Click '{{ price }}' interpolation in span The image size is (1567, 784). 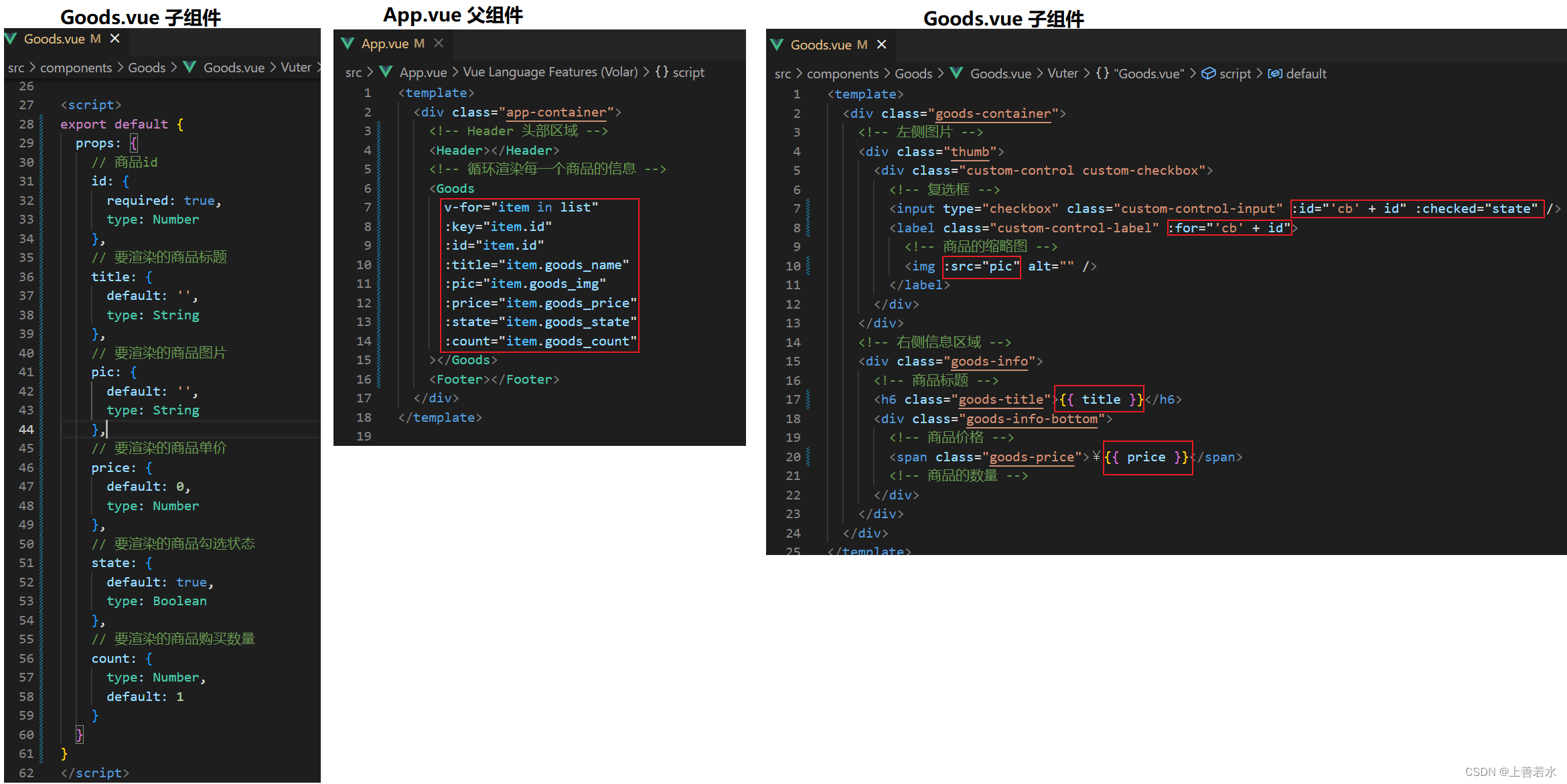tap(1146, 457)
